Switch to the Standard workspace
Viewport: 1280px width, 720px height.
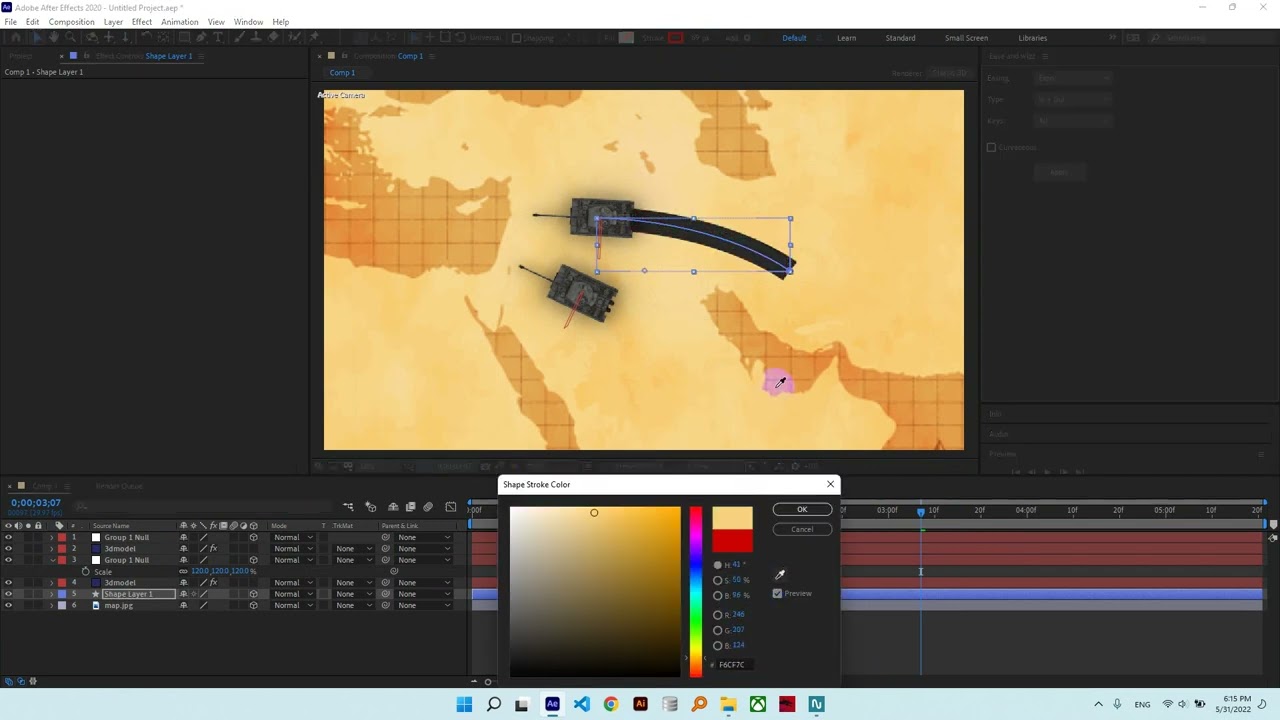900,38
